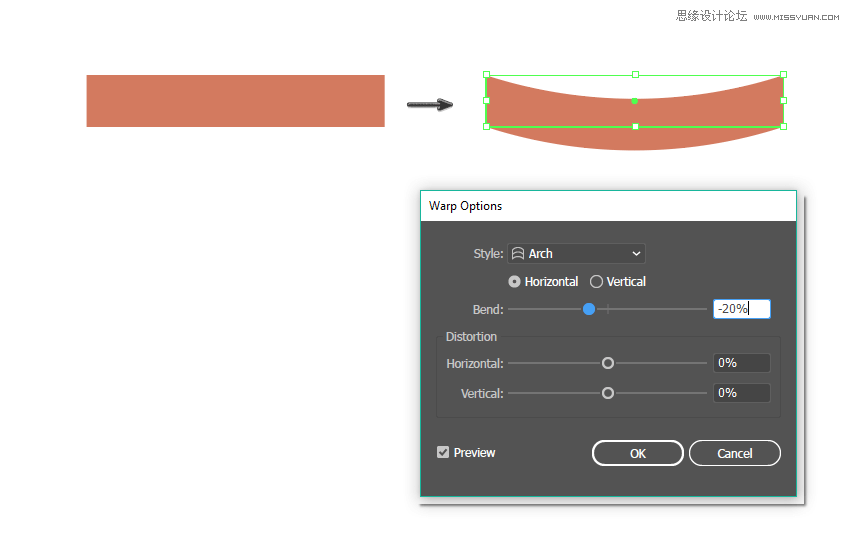This screenshot has width=850, height=551.
Task: Click the bottom-center bounding box handle
Action: click(x=635, y=126)
